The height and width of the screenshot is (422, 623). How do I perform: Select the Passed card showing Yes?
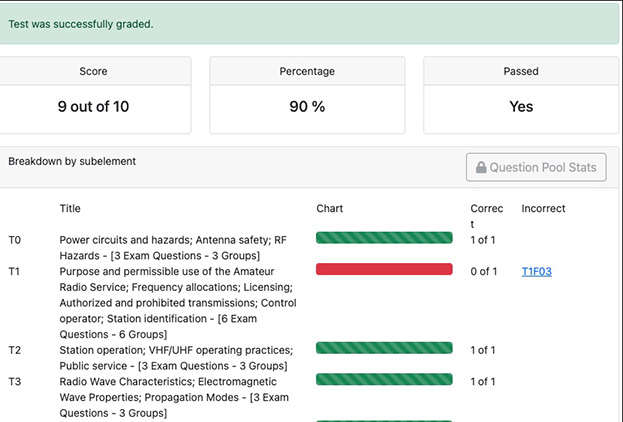click(x=521, y=95)
